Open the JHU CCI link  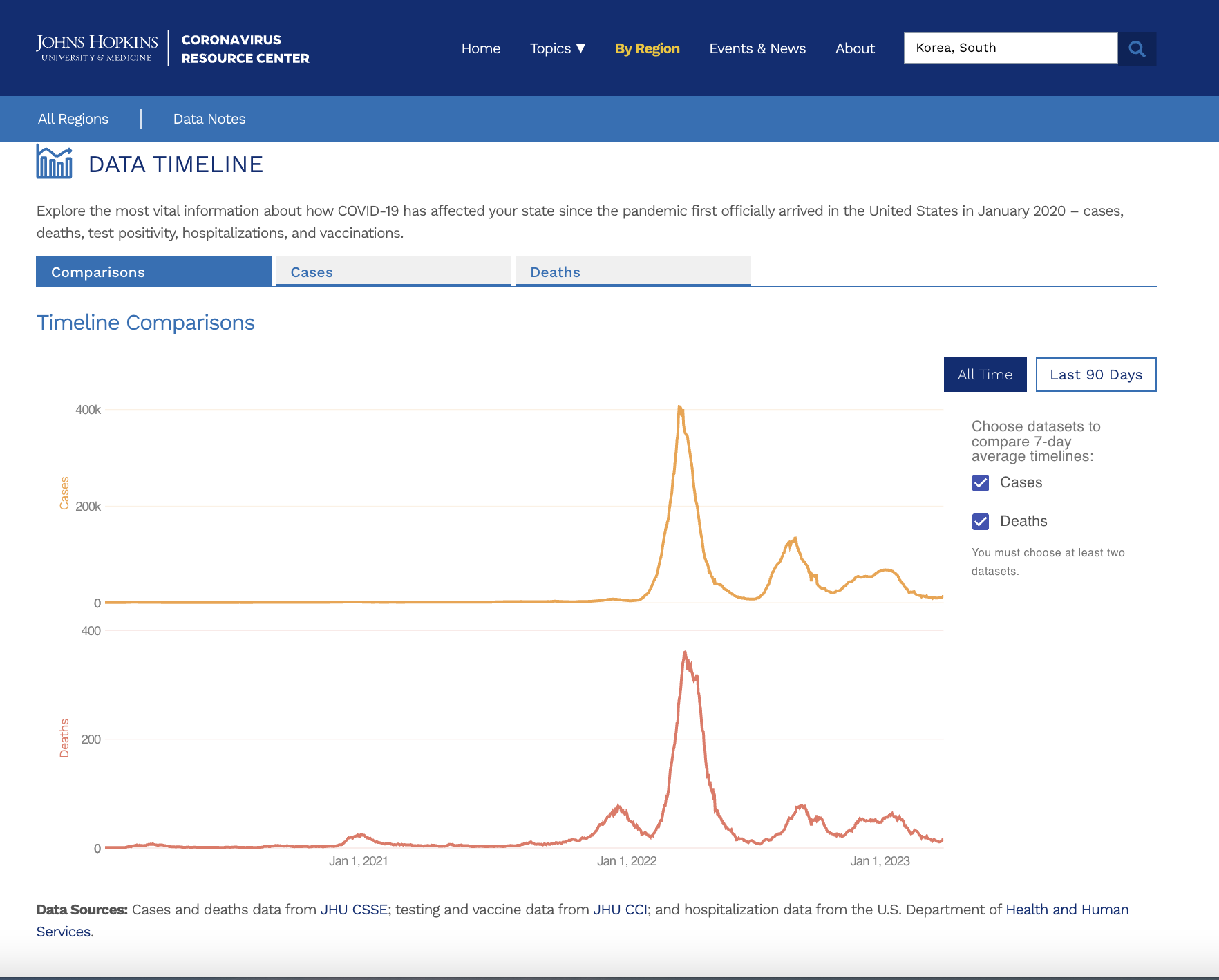[x=620, y=910]
